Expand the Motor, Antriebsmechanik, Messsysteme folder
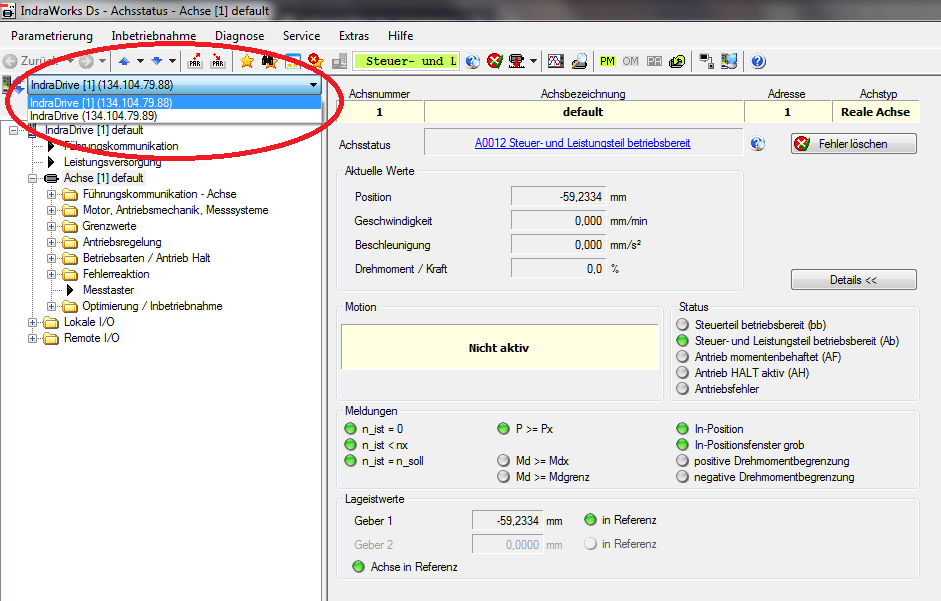Image resolution: width=941 pixels, height=601 pixels. pyautogui.click(x=52, y=211)
